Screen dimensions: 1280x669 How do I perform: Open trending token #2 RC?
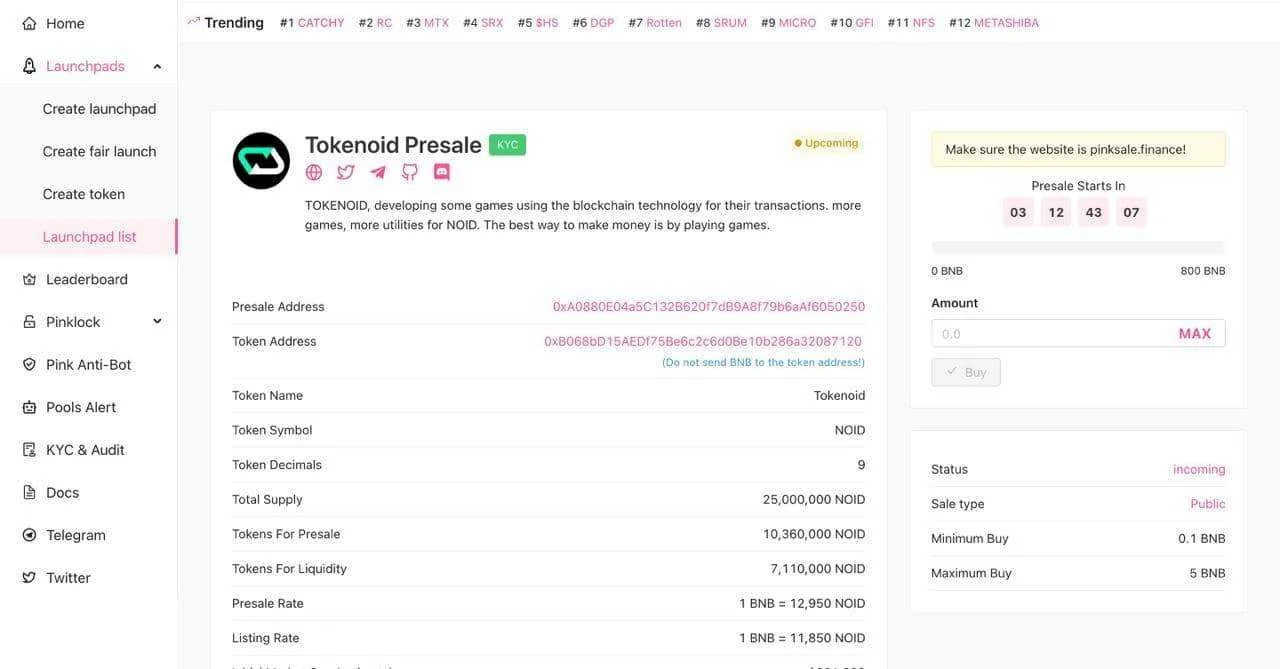point(375,23)
